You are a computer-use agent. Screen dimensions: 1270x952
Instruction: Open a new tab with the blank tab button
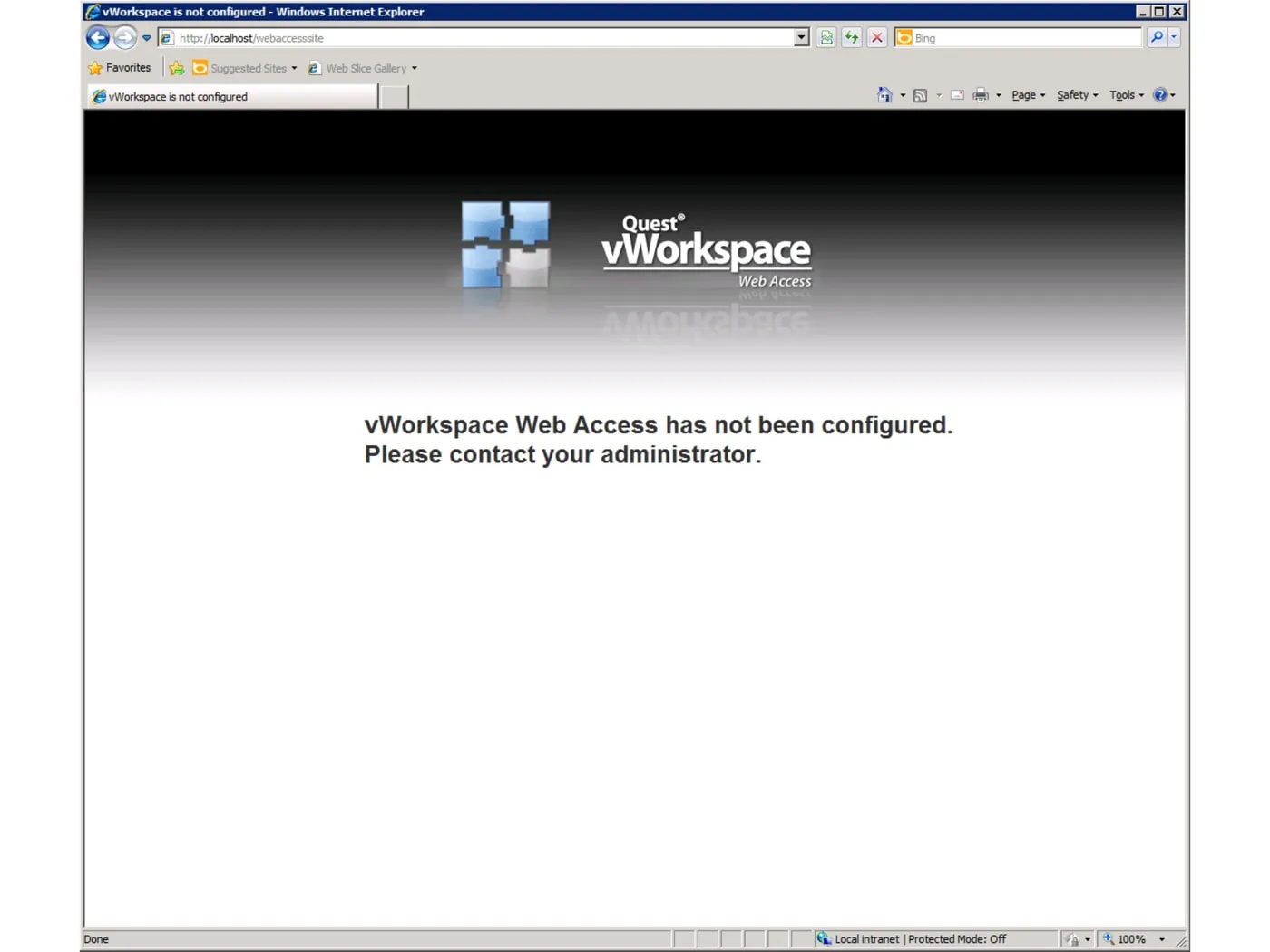(394, 96)
